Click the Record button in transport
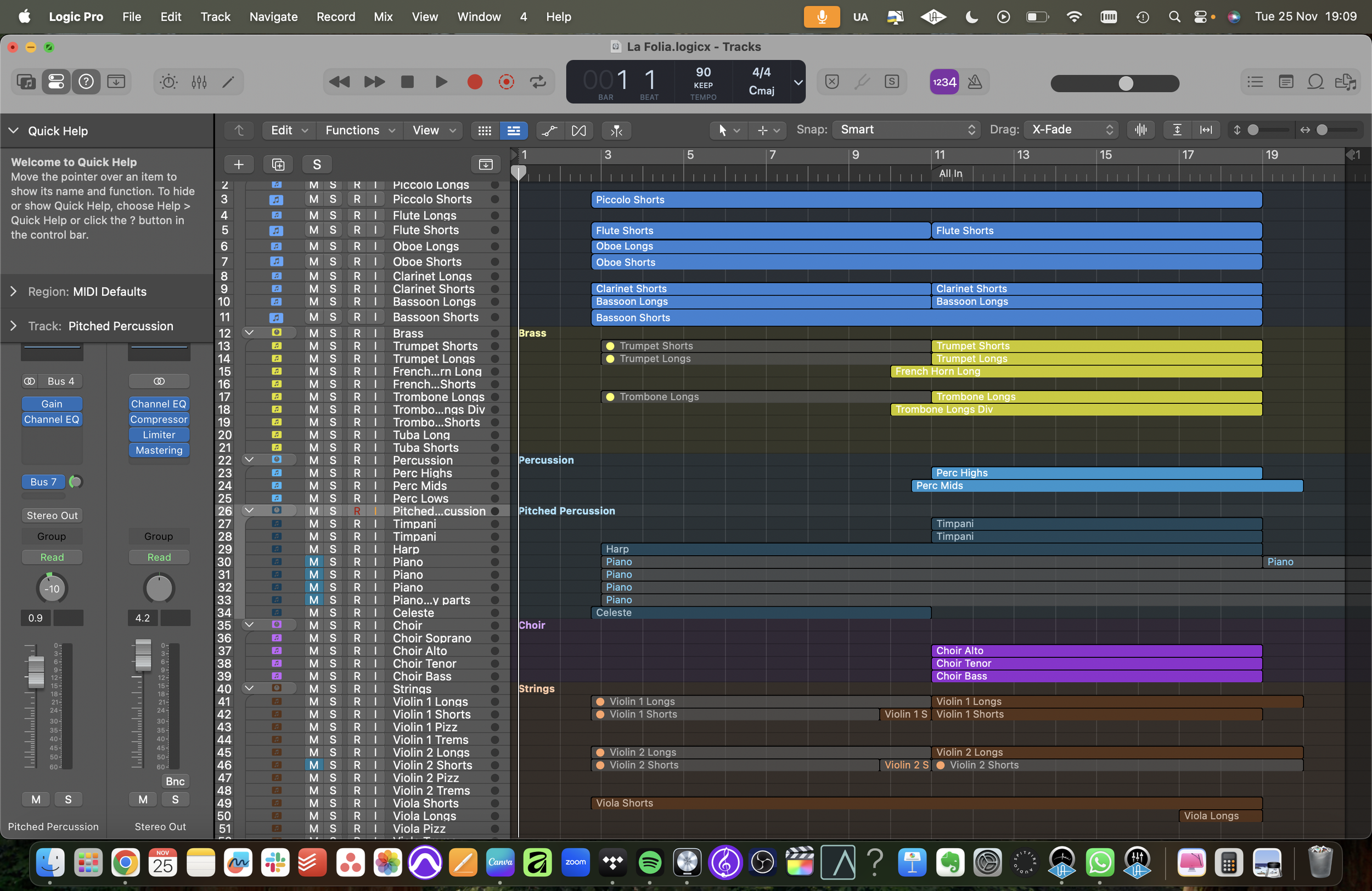The height and width of the screenshot is (891, 1372). (x=474, y=82)
